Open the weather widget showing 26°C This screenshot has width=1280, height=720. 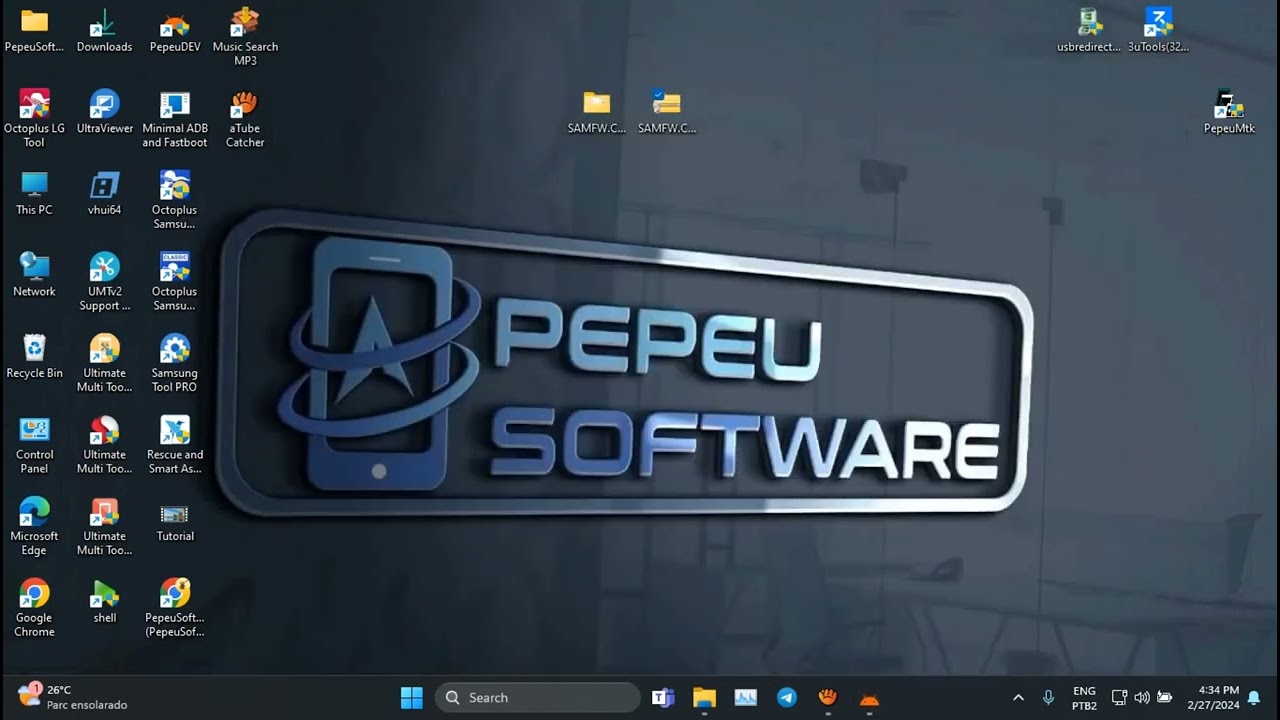pyautogui.click(x=70, y=697)
